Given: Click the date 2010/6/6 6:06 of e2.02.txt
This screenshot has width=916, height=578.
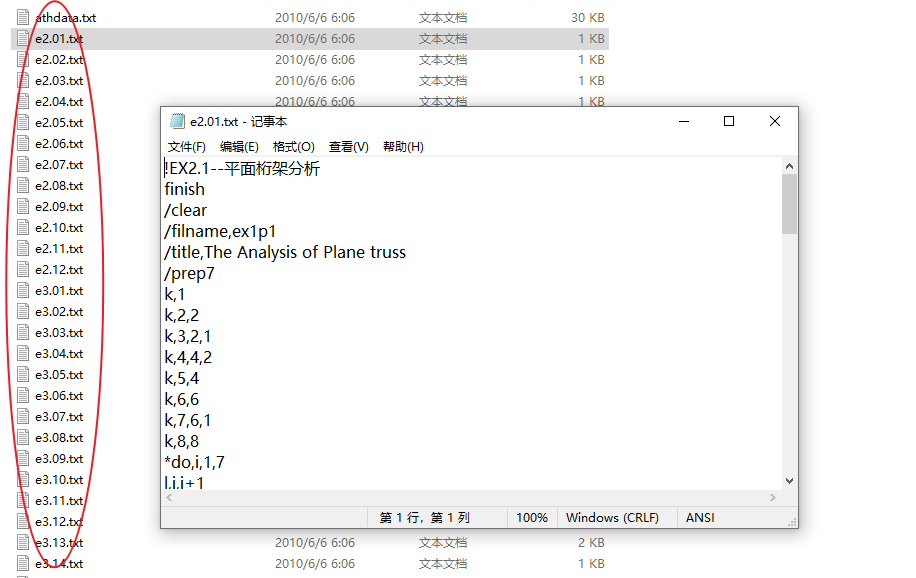Looking at the screenshot, I should coord(315,60).
